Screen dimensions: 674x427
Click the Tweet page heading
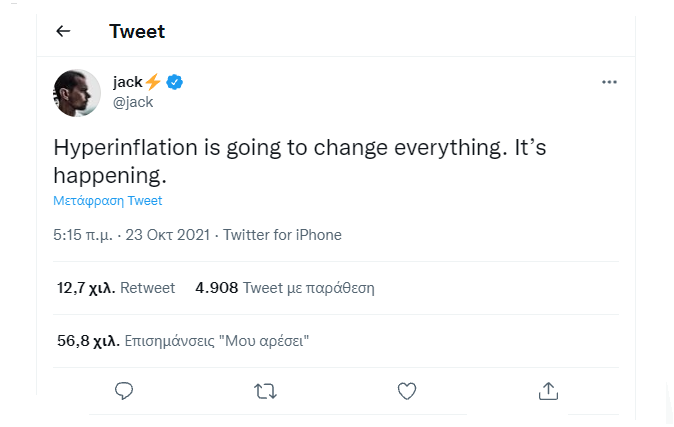[x=137, y=31]
